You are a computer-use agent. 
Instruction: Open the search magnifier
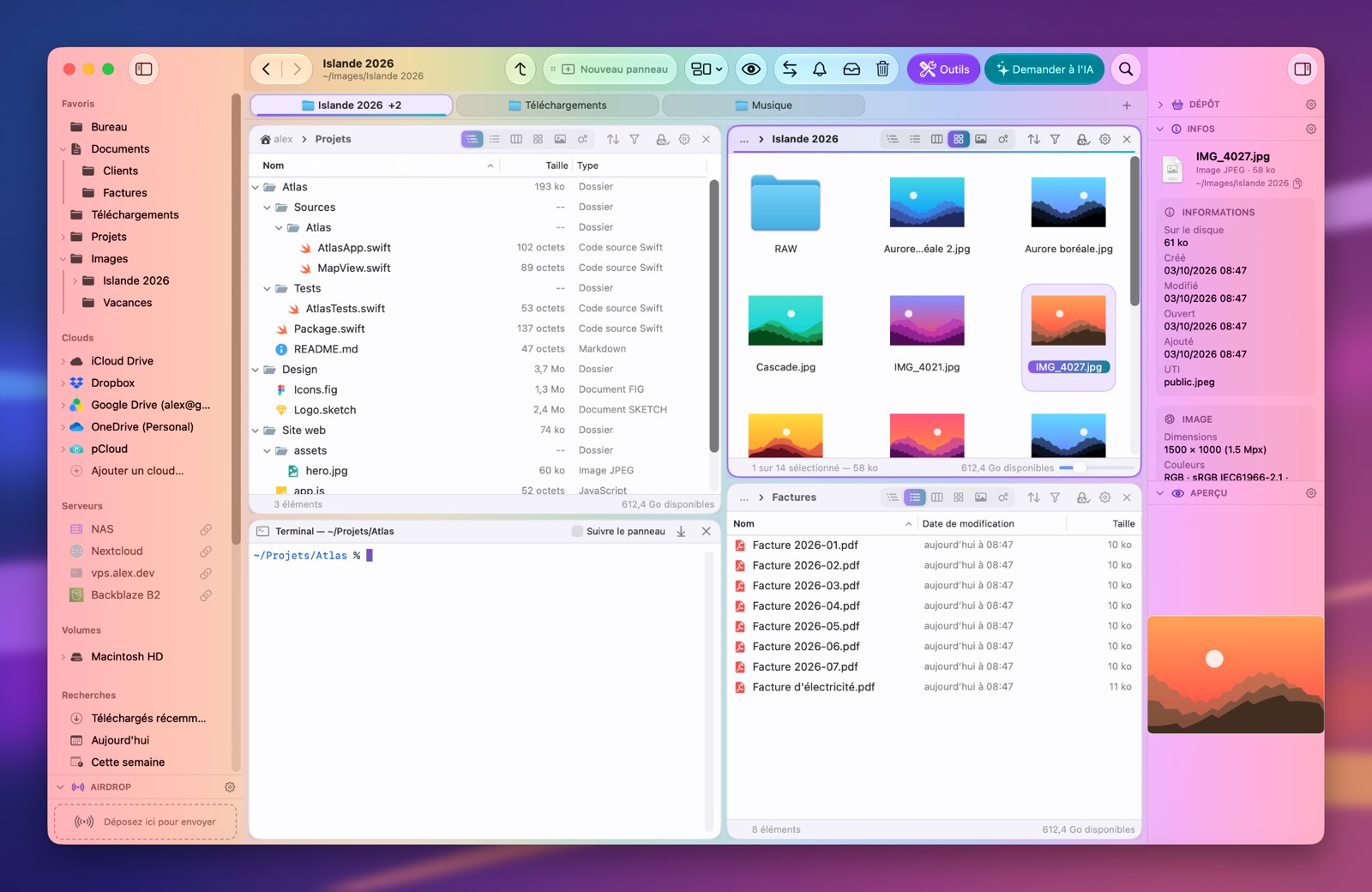coord(1126,69)
